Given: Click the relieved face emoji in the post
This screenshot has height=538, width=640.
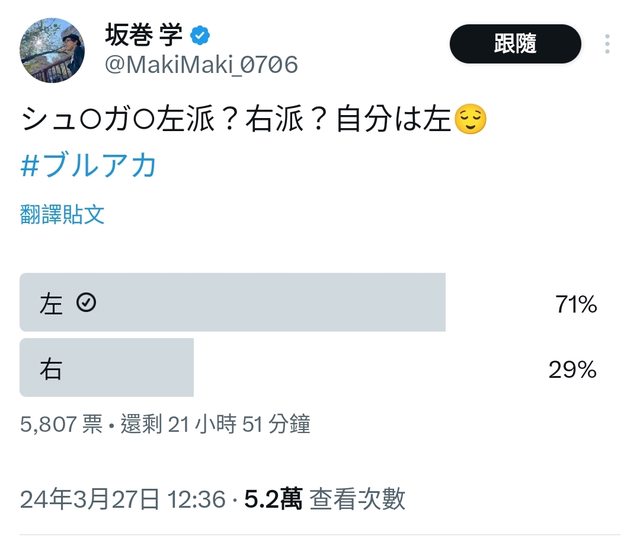Looking at the screenshot, I should (x=470, y=121).
